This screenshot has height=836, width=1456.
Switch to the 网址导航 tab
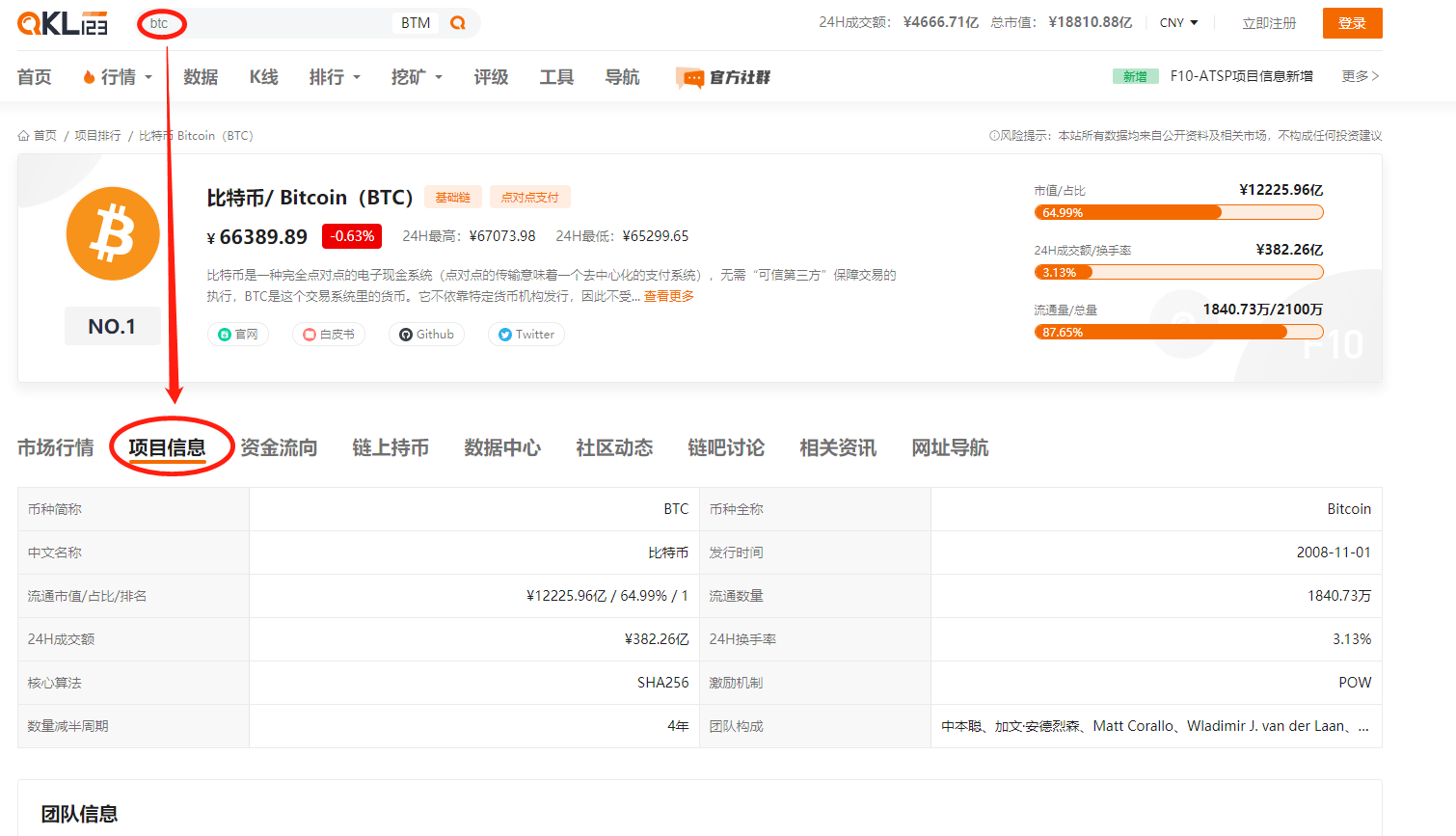pos(950,447)
